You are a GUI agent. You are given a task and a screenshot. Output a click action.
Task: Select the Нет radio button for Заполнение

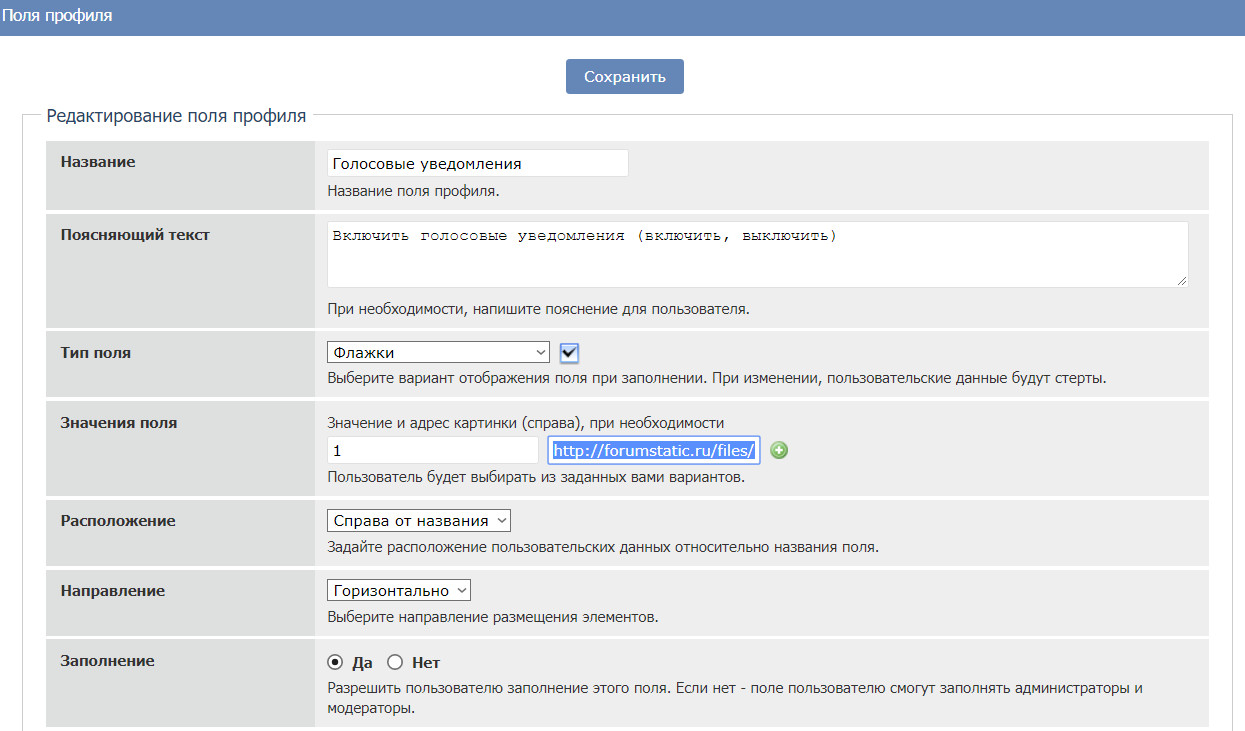click(394, 662)
